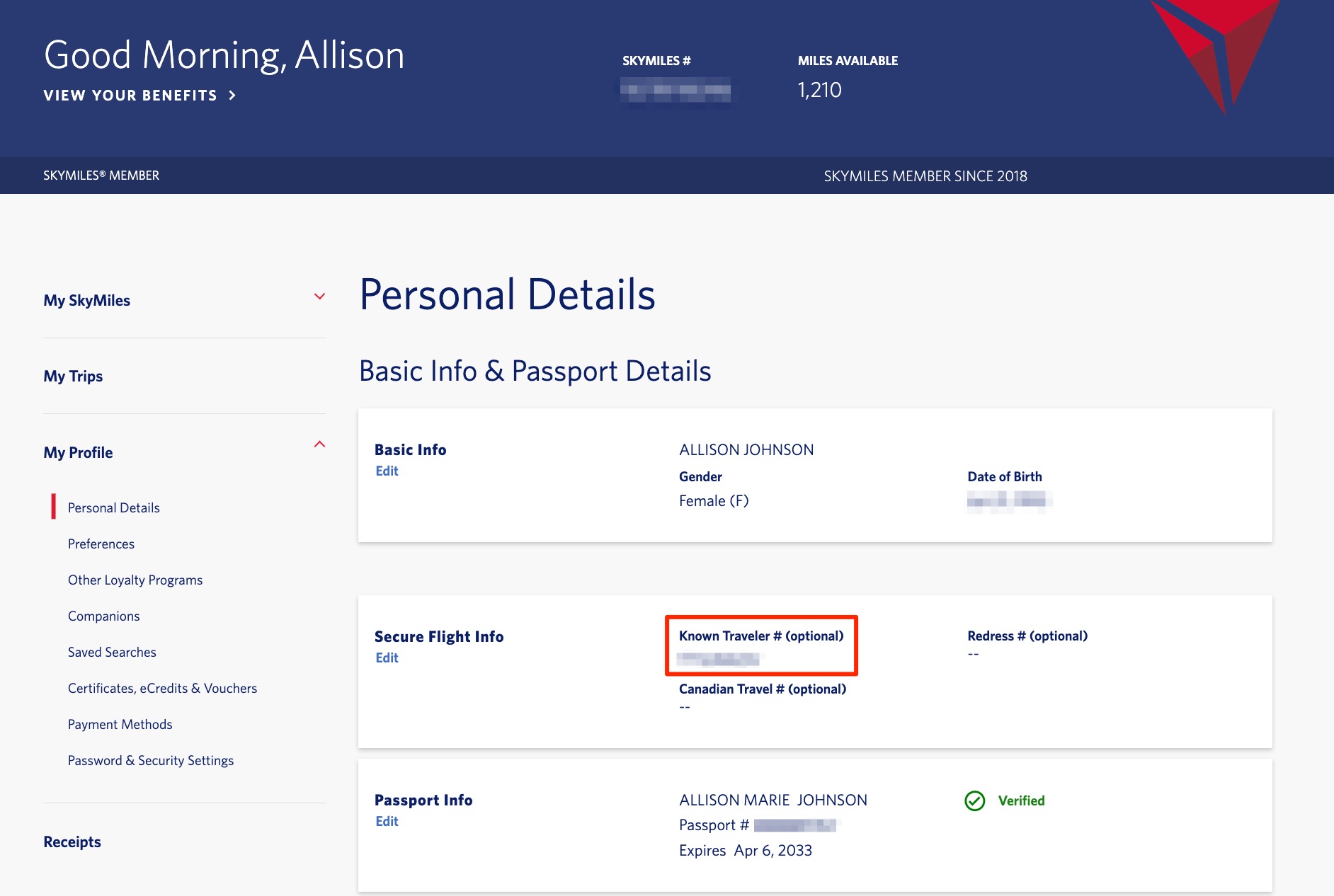Navigate to Other Loyalty Programs
The image size is (1334, 896).
click(x=135, y=580)
